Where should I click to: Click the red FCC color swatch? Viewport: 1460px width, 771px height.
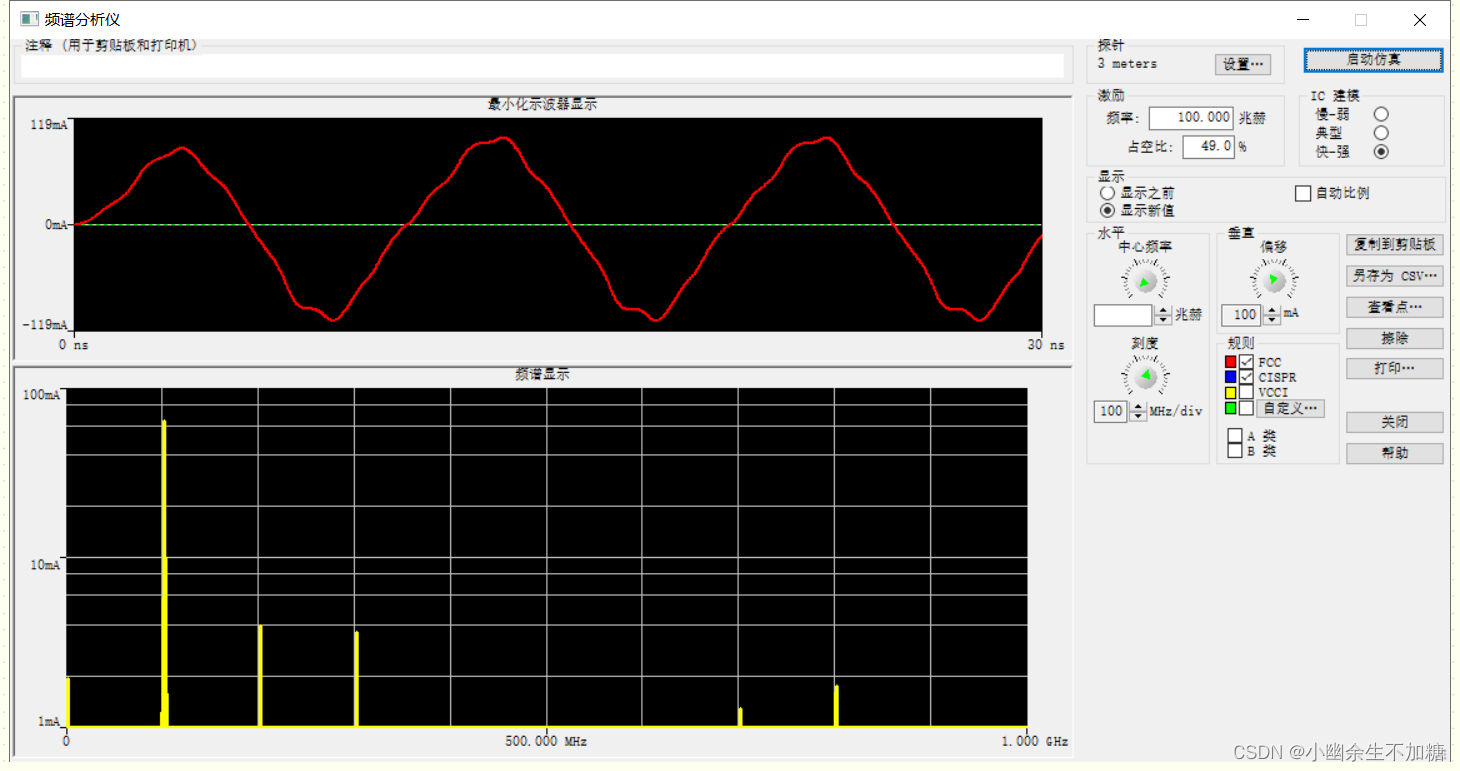(x=1230, y=362)
